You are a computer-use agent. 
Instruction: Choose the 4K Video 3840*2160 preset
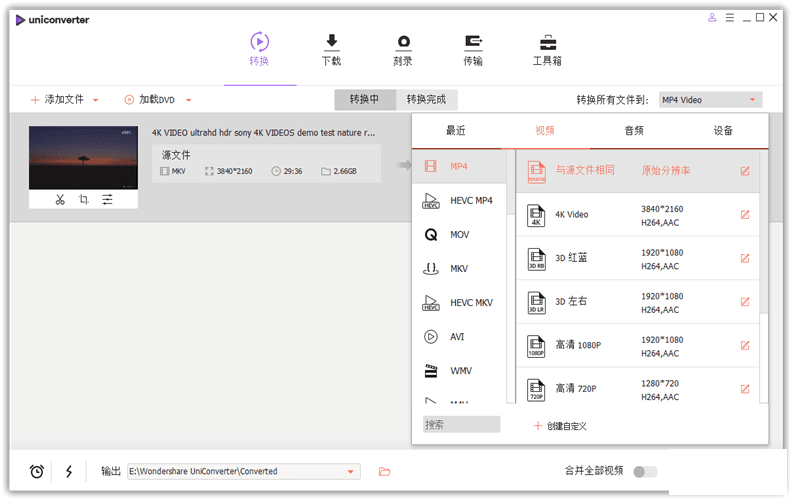[x=637, y=215]
